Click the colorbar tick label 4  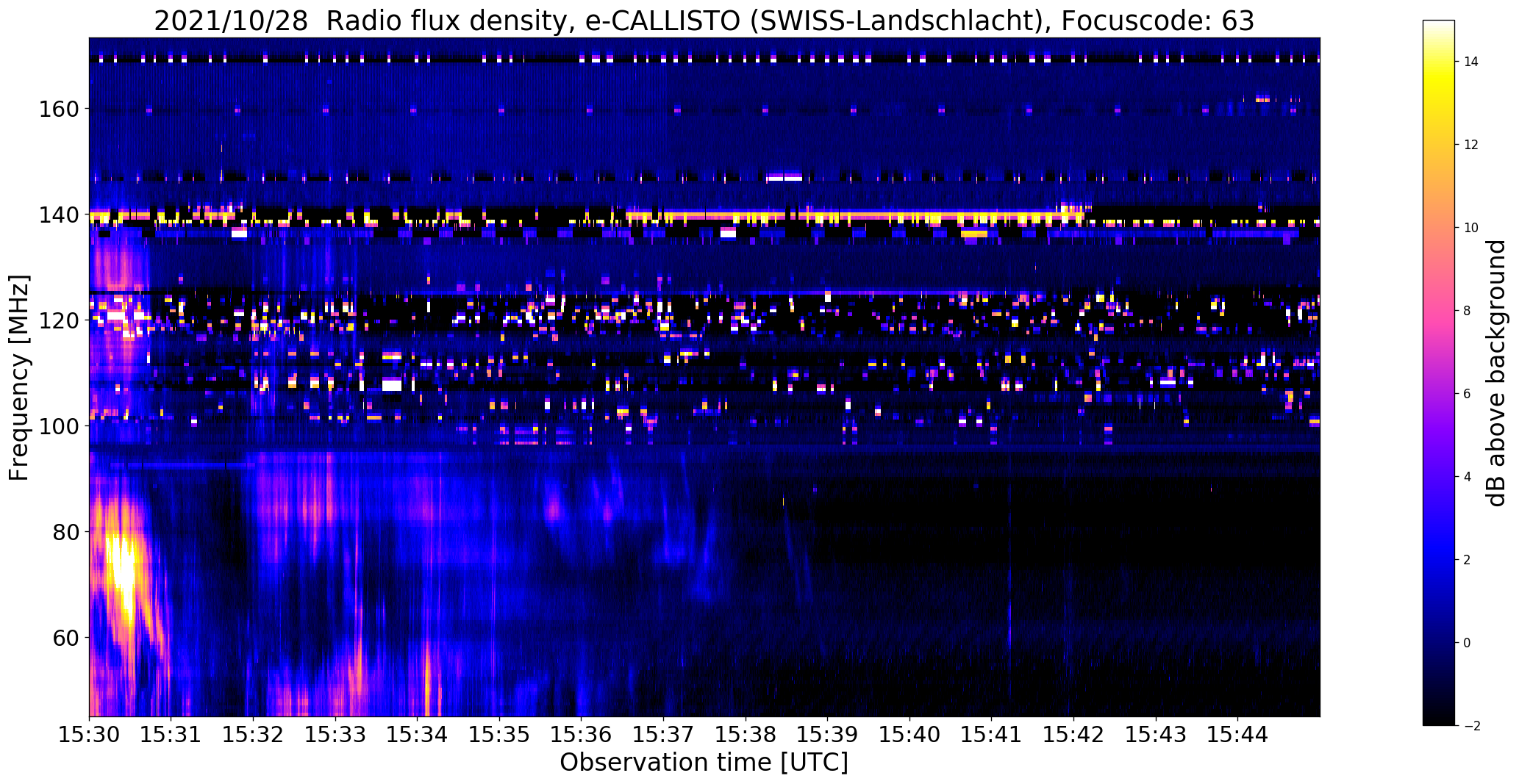[1468, 477]
